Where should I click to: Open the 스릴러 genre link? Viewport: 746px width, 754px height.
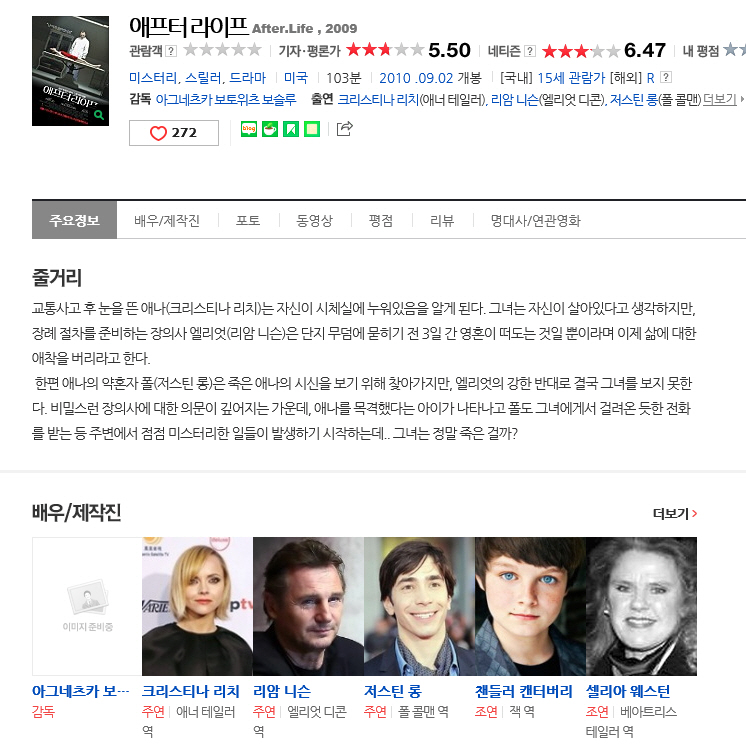click(204, 77)
